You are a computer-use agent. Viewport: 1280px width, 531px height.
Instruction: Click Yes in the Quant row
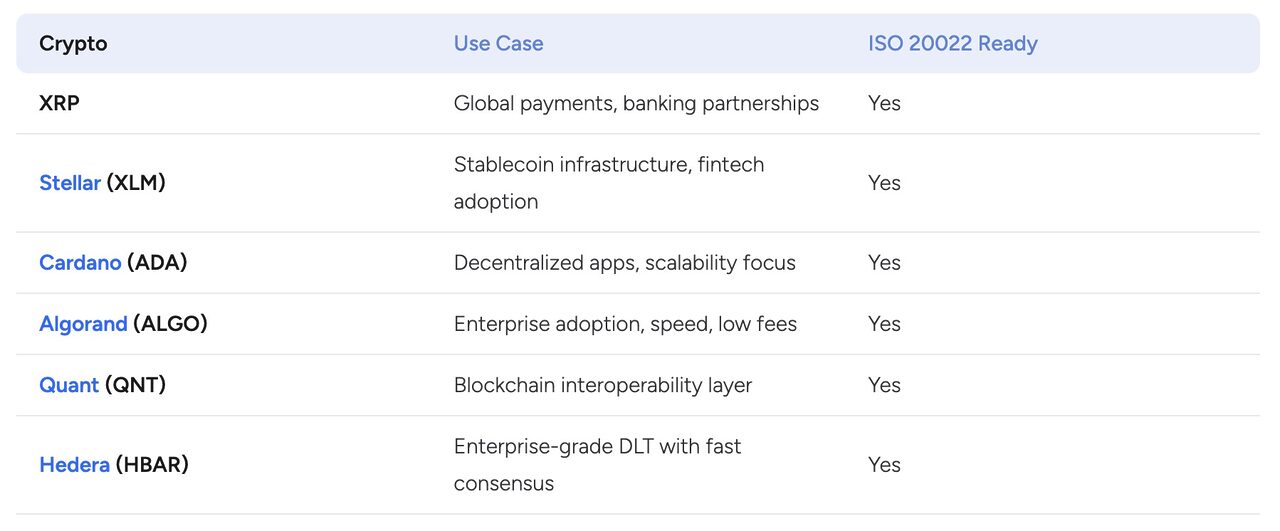pos(884,385)
